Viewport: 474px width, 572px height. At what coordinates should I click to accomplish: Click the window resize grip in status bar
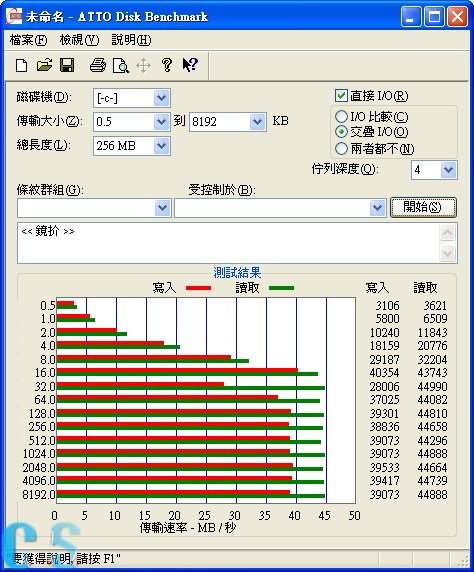pos(463,561)
